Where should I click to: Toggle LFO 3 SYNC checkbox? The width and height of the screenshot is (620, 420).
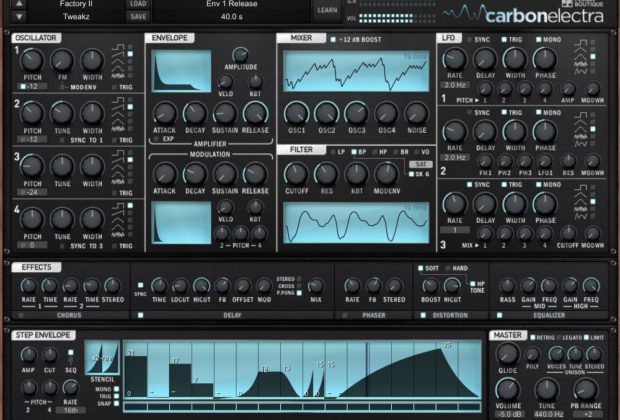coord(469,185)
